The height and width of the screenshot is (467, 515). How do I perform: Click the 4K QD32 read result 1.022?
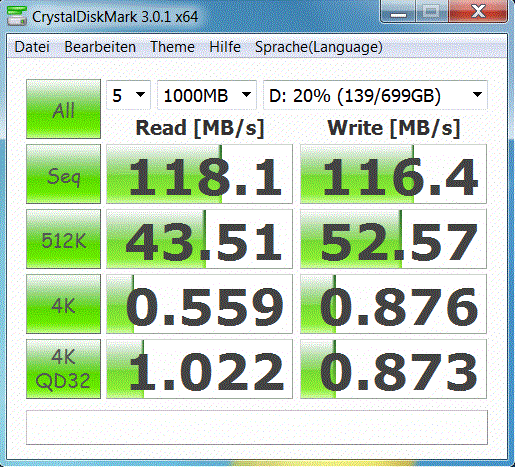[199, 369]
